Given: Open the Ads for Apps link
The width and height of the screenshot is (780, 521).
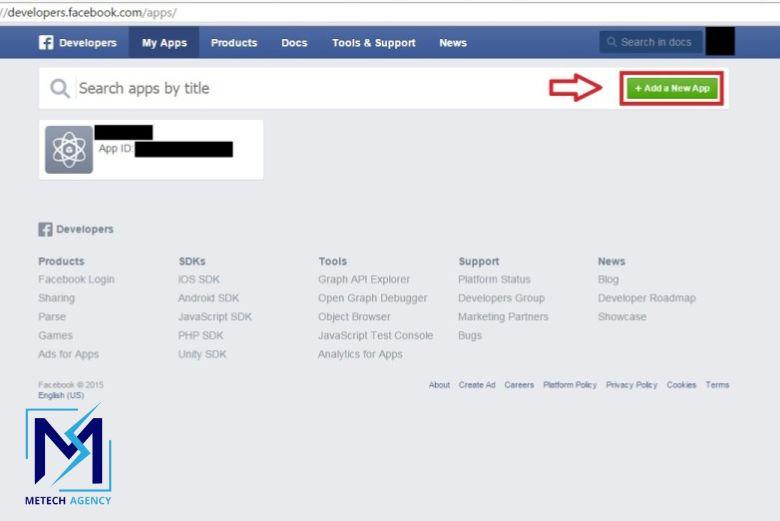Looking at the screenshot, I should pyautogui.click(x=68, y=354).
